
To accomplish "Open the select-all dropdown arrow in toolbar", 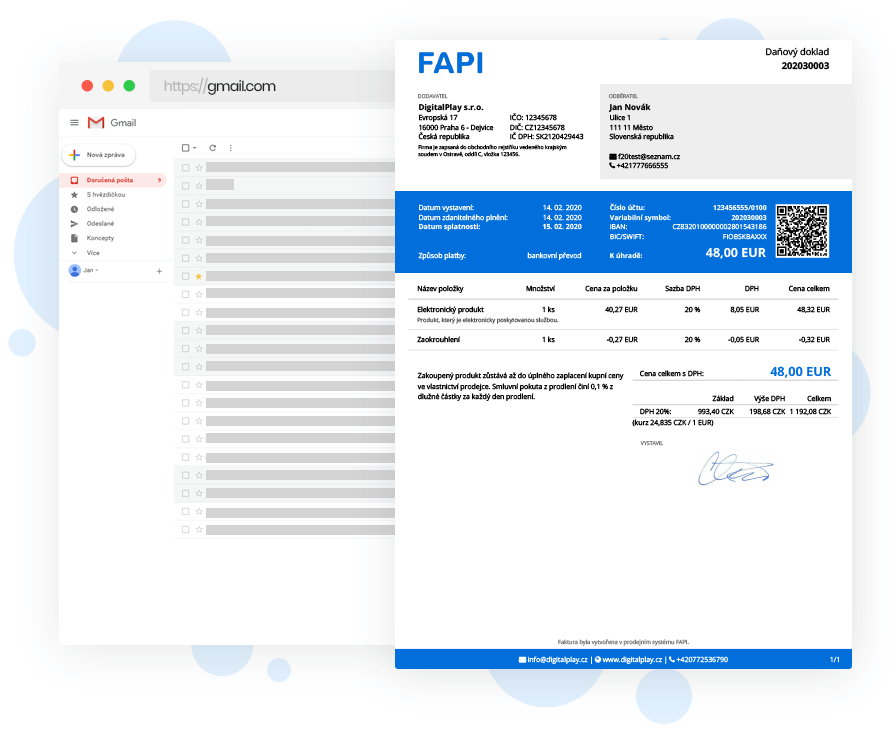I will [195, 148].
